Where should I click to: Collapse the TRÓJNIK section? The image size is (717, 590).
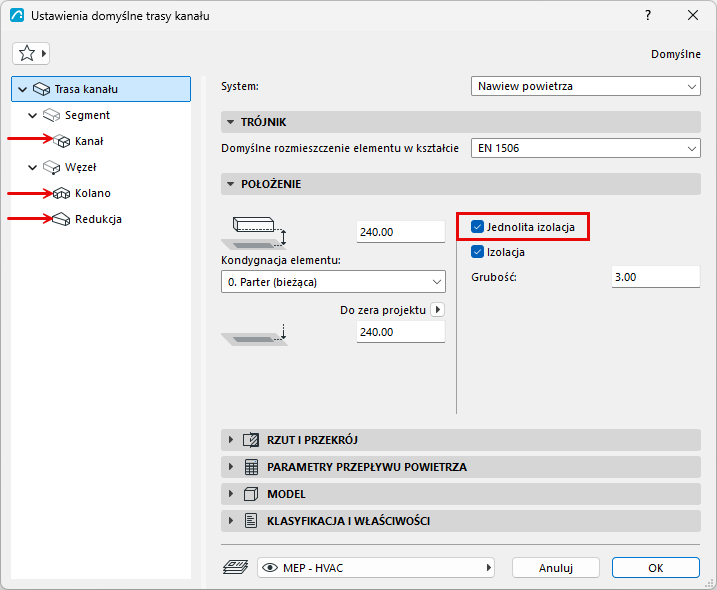[231, 122]
